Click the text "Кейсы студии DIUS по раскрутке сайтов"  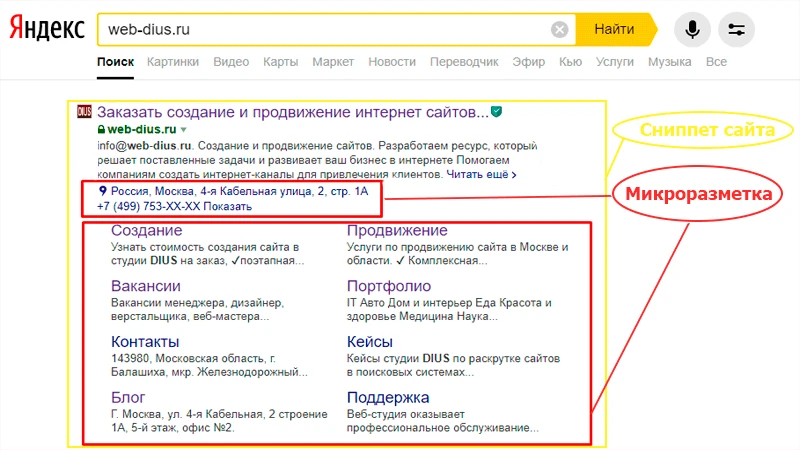(x=453, y=359)
